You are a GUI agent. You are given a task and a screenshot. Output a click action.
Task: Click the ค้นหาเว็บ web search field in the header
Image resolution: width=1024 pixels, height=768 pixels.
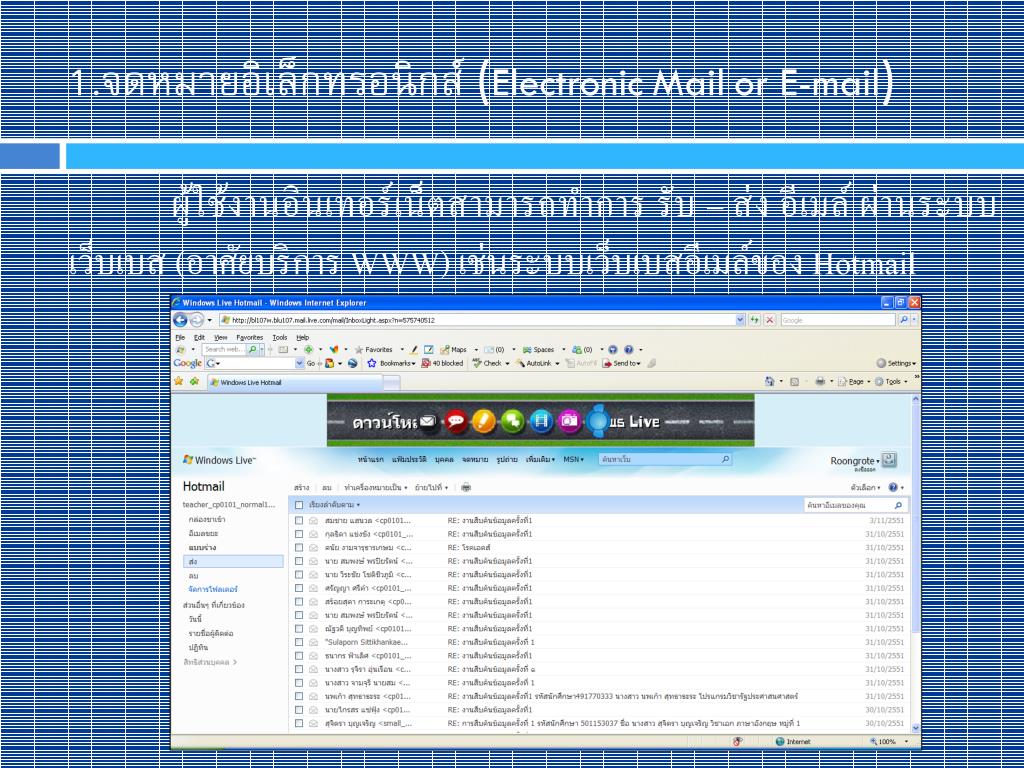tap(665, 460)
